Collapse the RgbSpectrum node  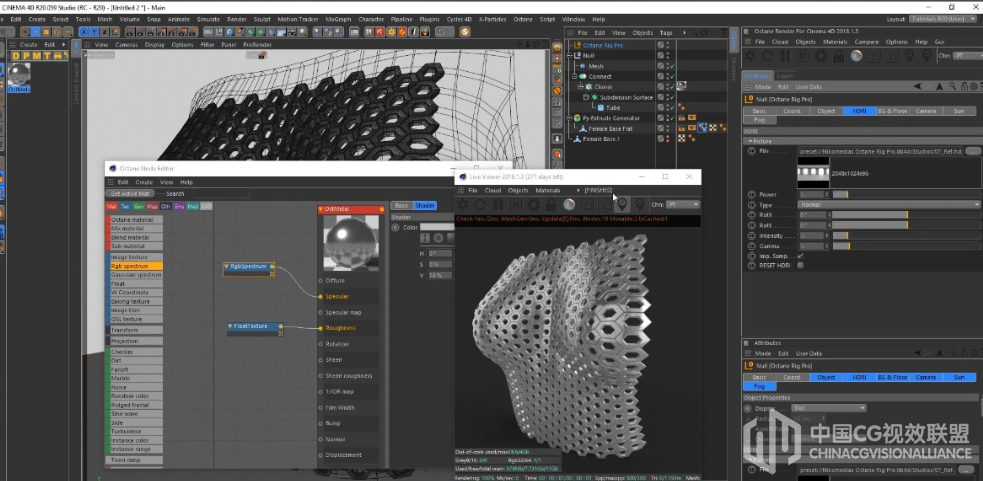(226, 266)
